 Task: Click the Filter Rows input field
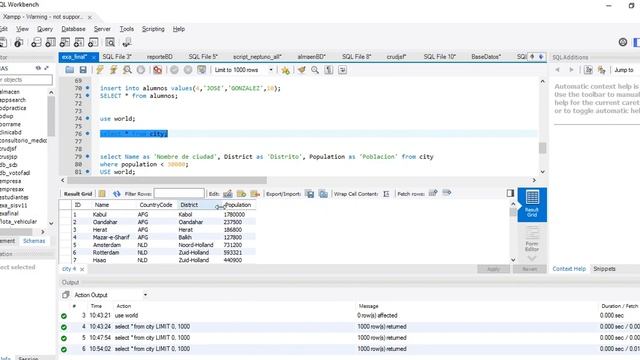179,193
